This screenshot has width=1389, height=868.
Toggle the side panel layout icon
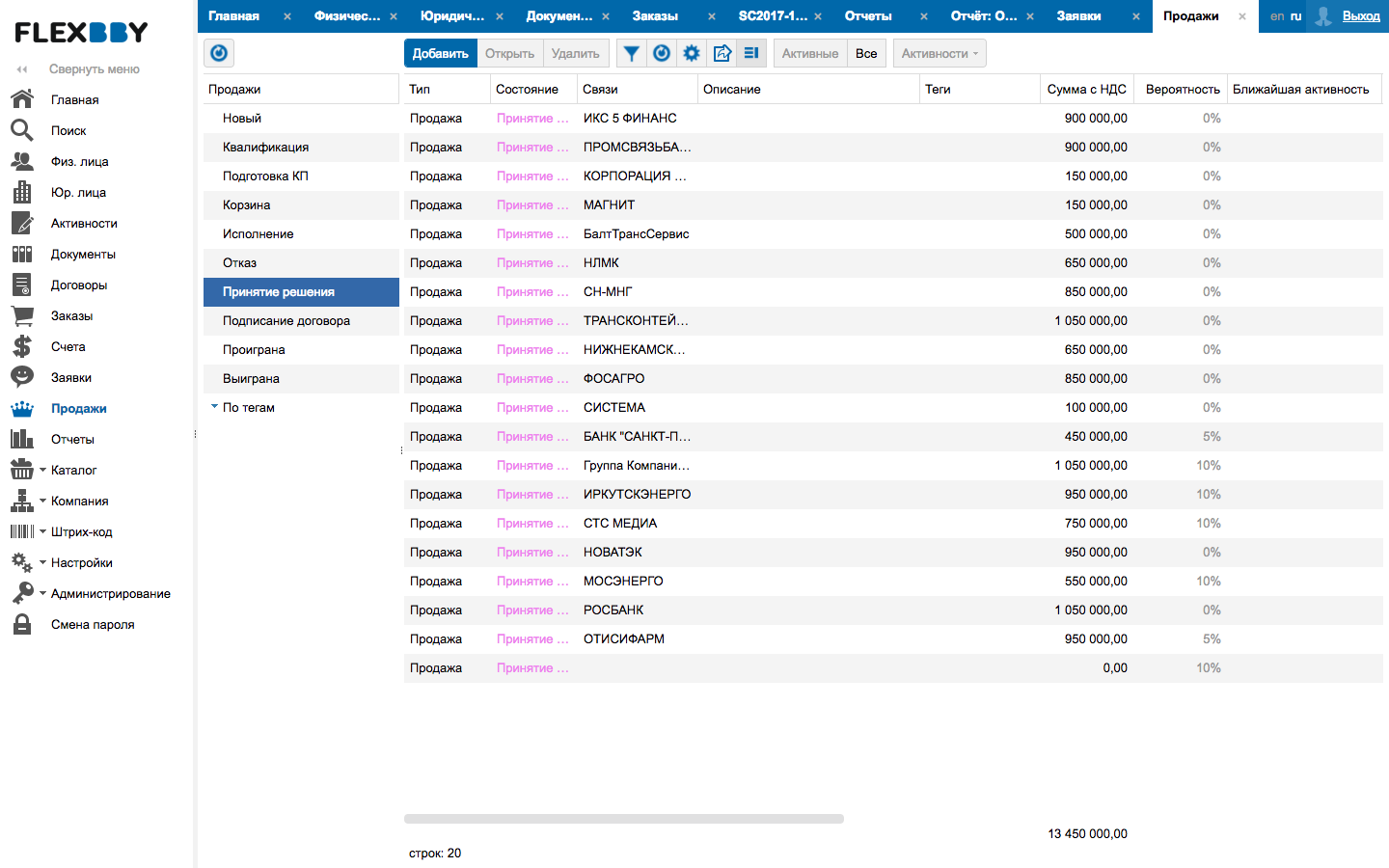751,54
